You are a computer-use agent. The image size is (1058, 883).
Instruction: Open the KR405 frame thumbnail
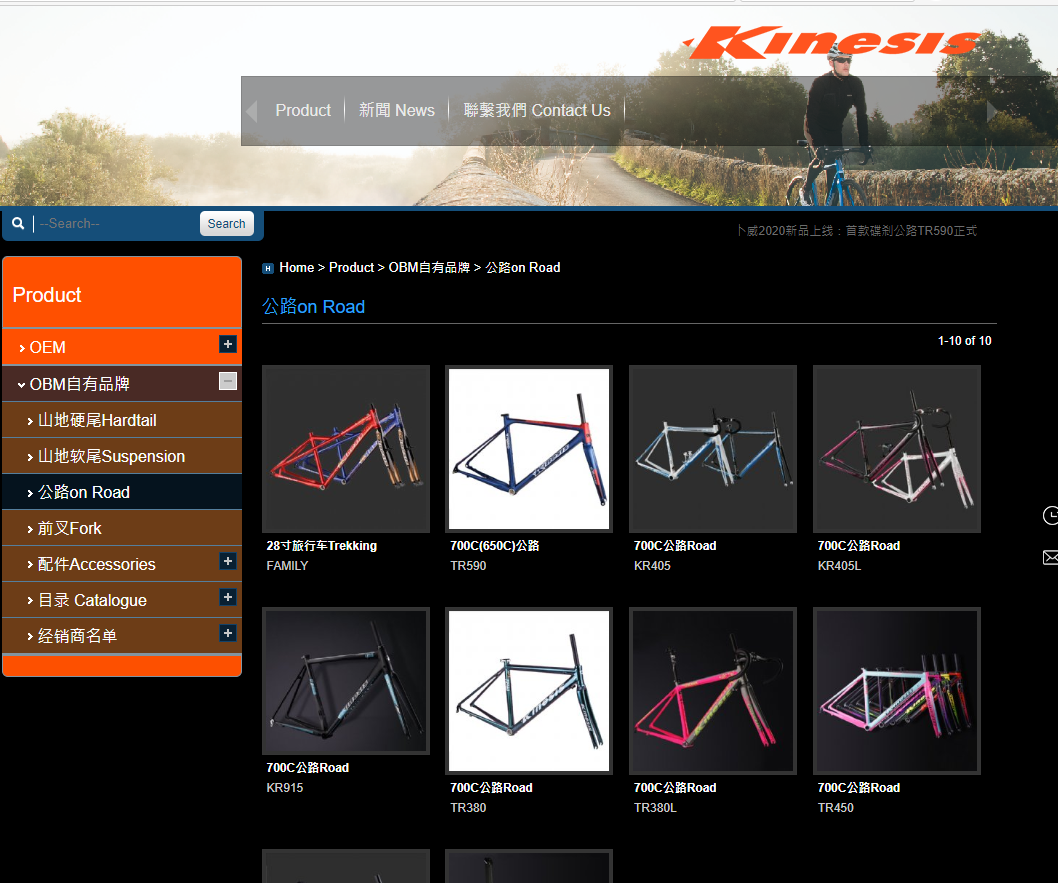(x=713, y=449)
